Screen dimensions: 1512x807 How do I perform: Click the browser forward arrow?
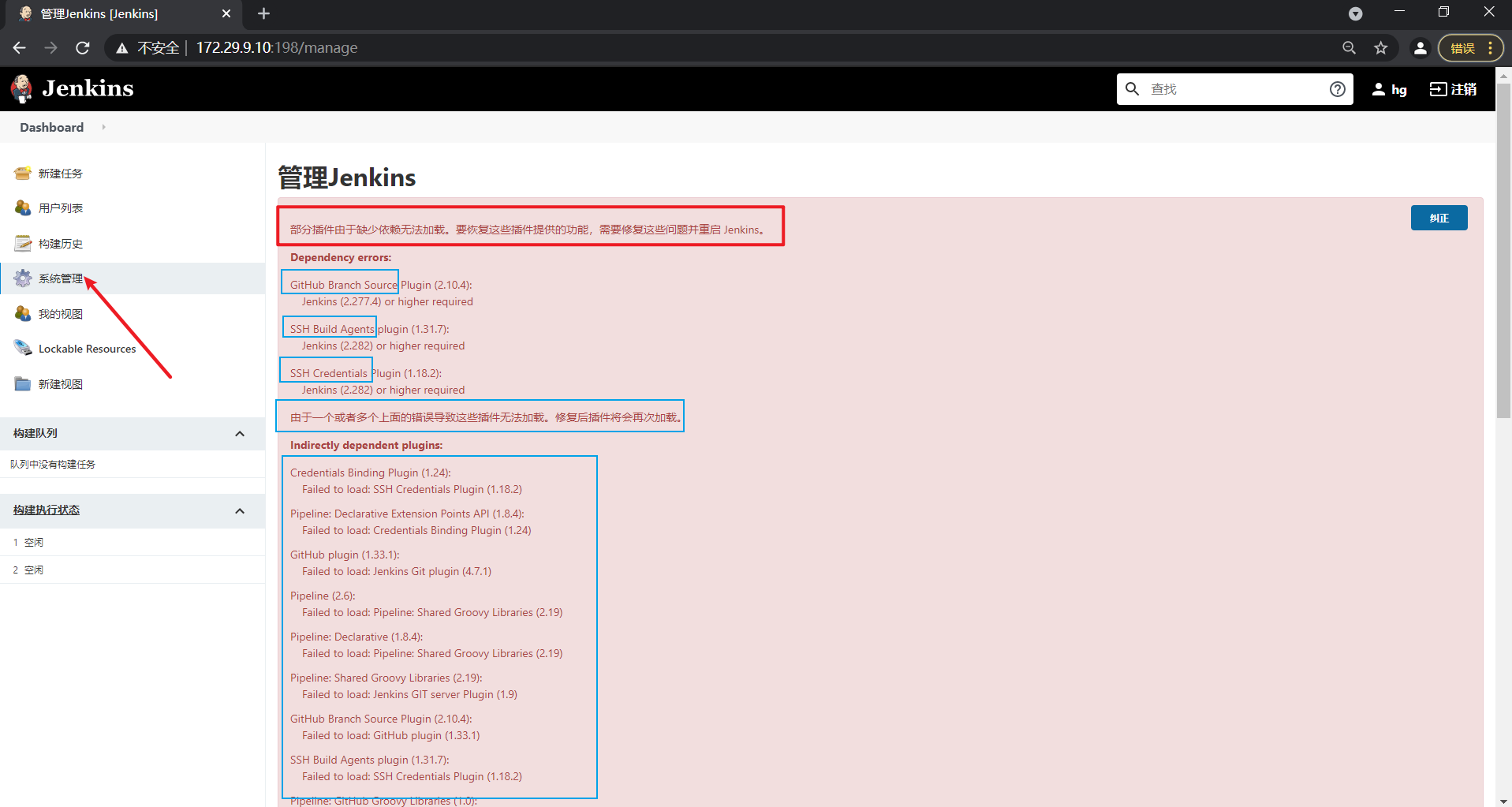[51, 48]
